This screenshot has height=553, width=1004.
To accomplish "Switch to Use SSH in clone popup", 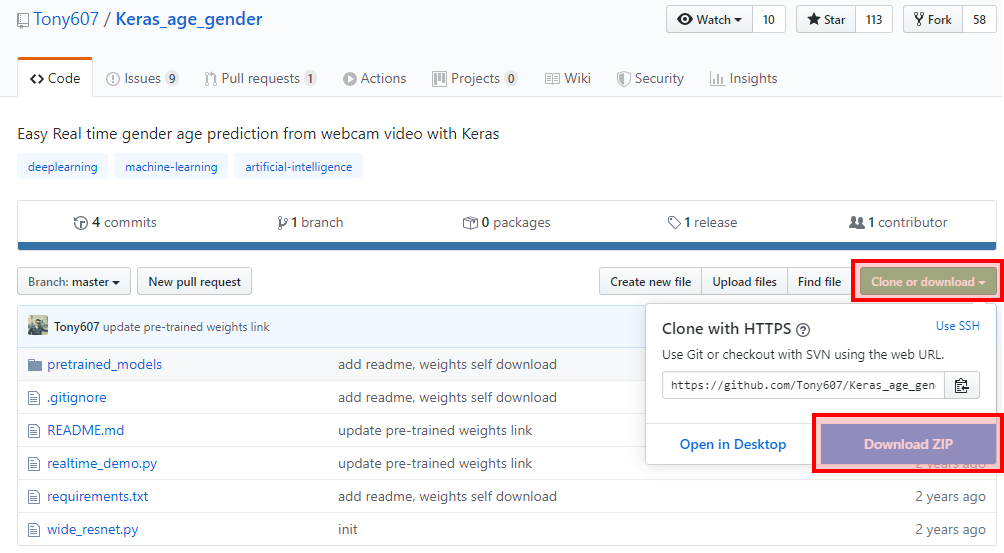I will (x=957, y=326).
